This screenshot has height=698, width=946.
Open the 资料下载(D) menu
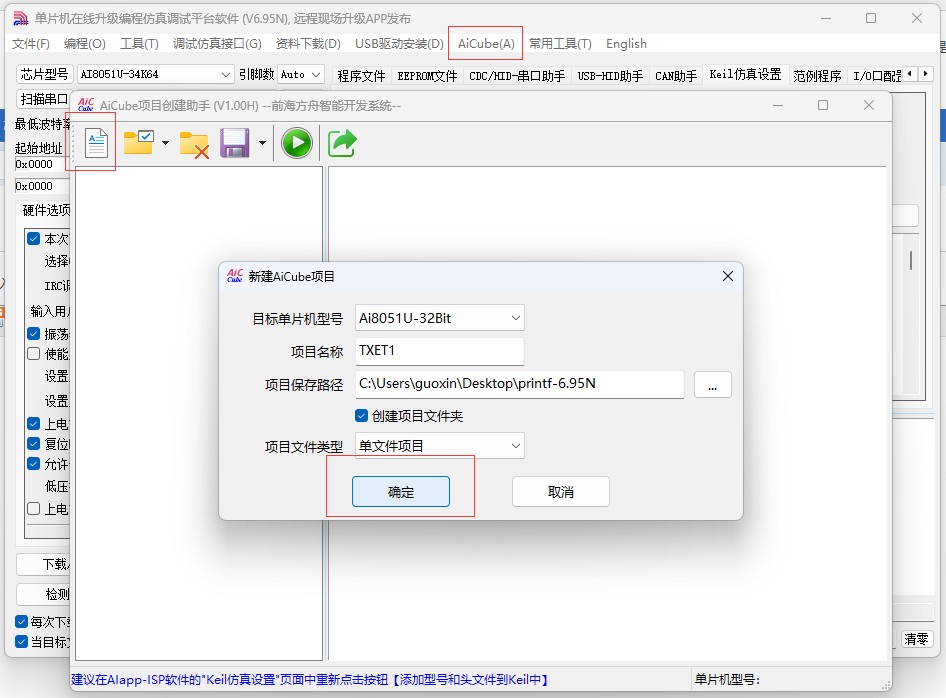pyautogui.click(x=308, y=43)
